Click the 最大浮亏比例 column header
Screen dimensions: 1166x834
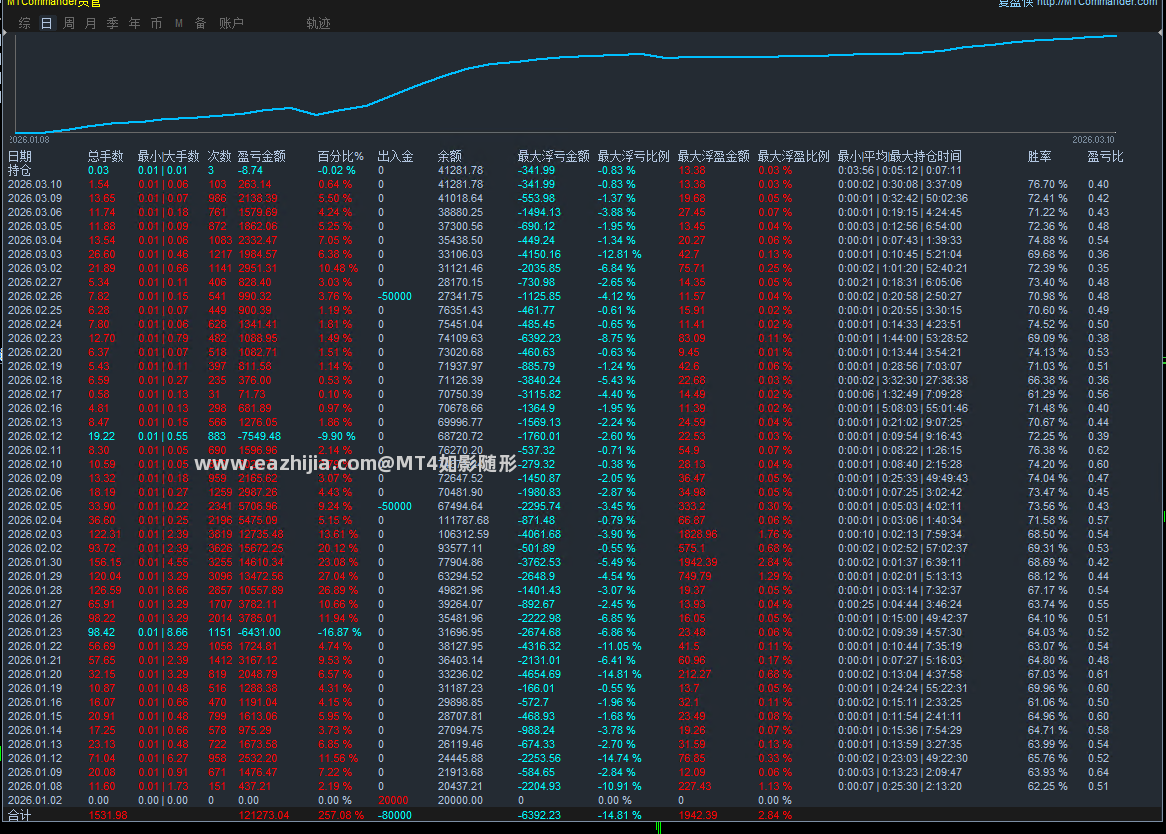pyautogui.click(x=634, y=156)
